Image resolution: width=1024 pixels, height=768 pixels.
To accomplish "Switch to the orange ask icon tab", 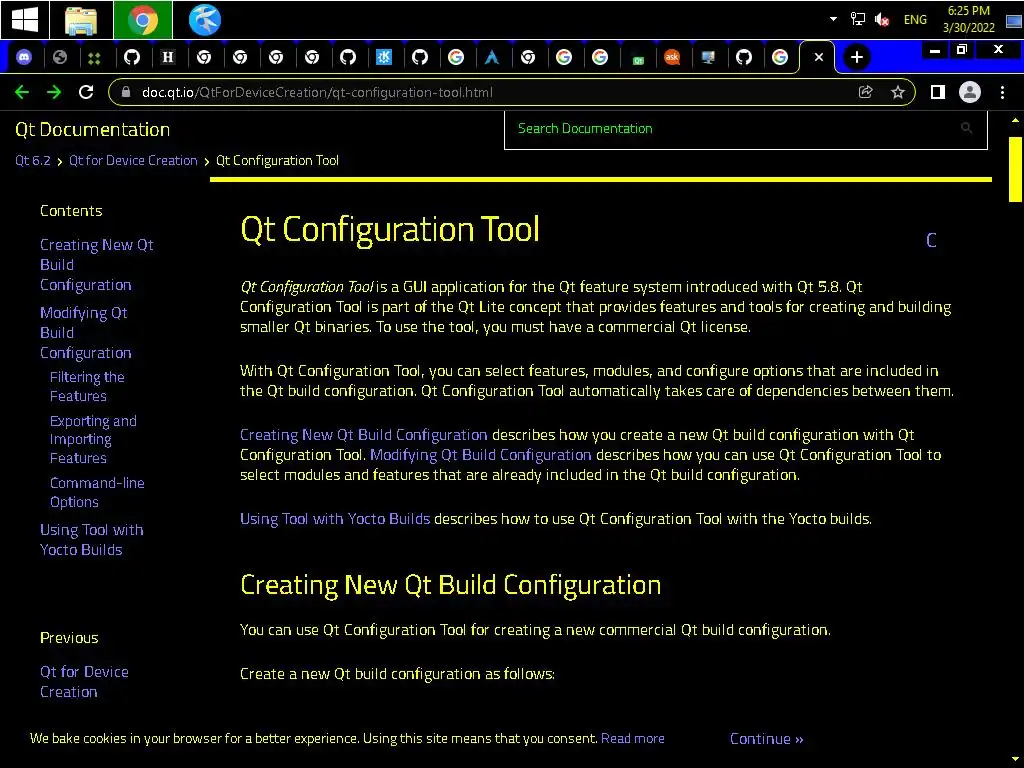I will coord(672,57).
